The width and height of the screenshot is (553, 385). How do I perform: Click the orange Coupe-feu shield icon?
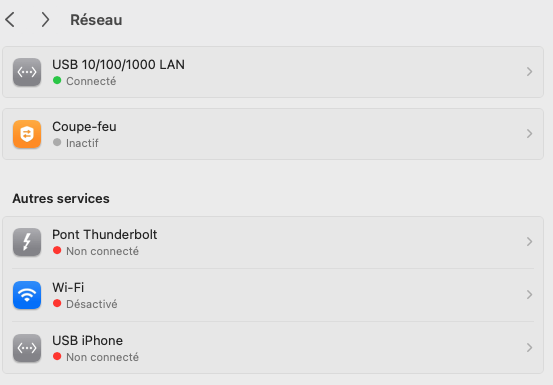[x=27, y=134]
